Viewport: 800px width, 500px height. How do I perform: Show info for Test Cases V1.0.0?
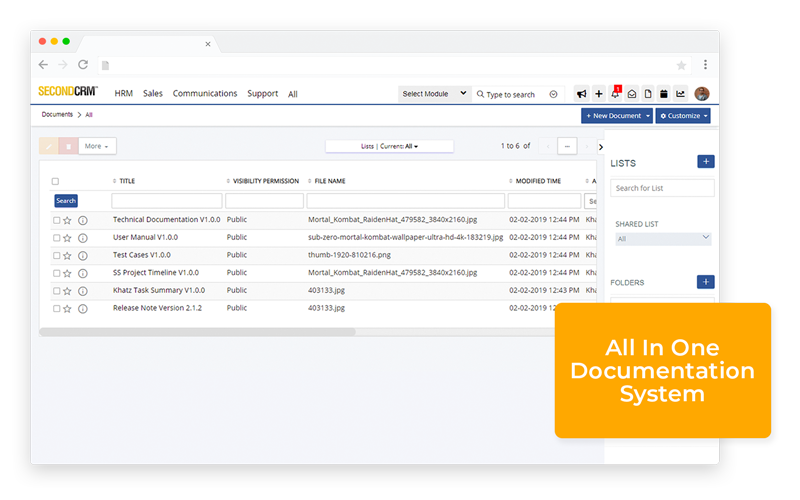[83, 256]
